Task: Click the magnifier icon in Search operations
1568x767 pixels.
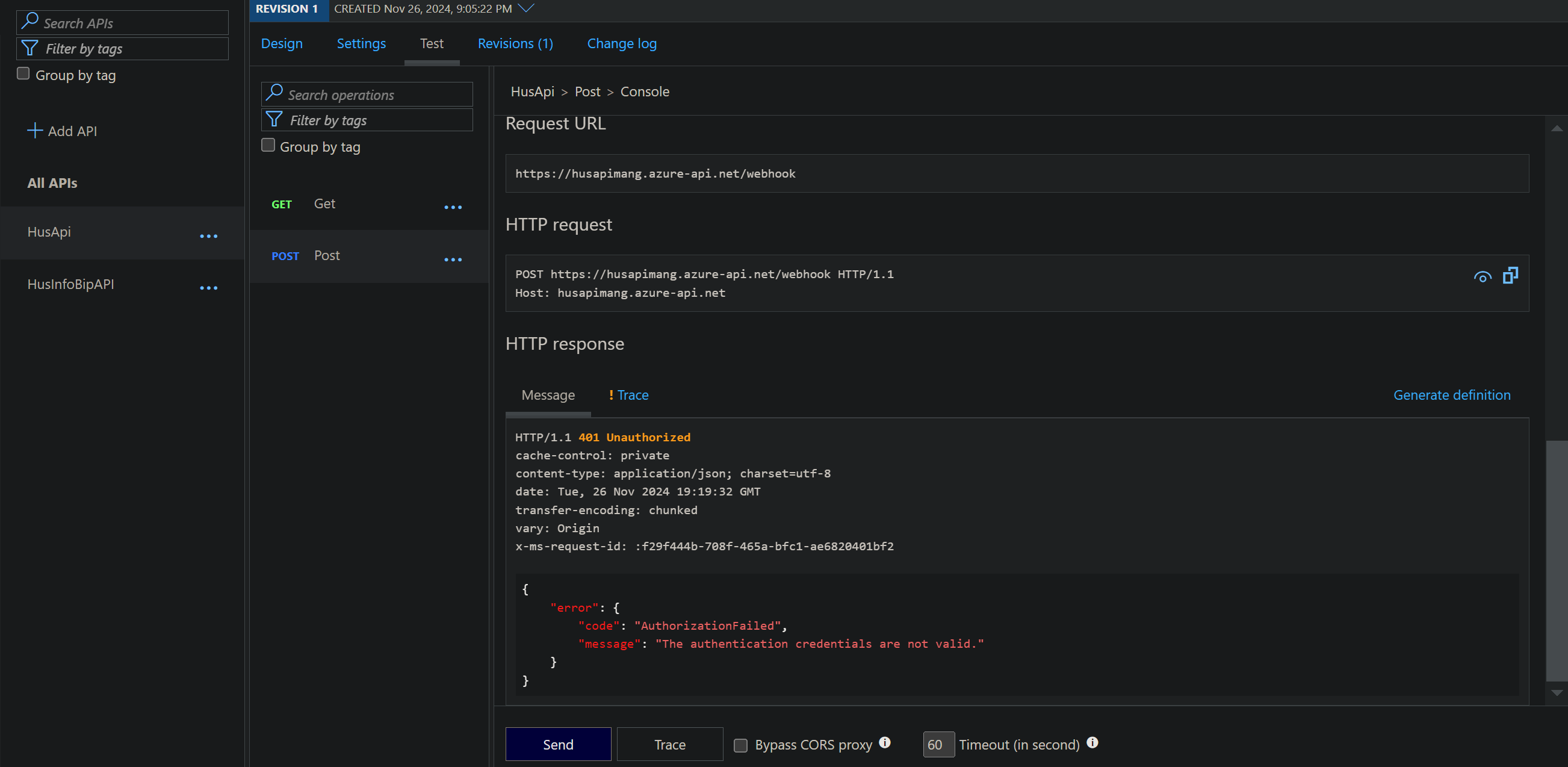Action: click(x=274, y=93)
